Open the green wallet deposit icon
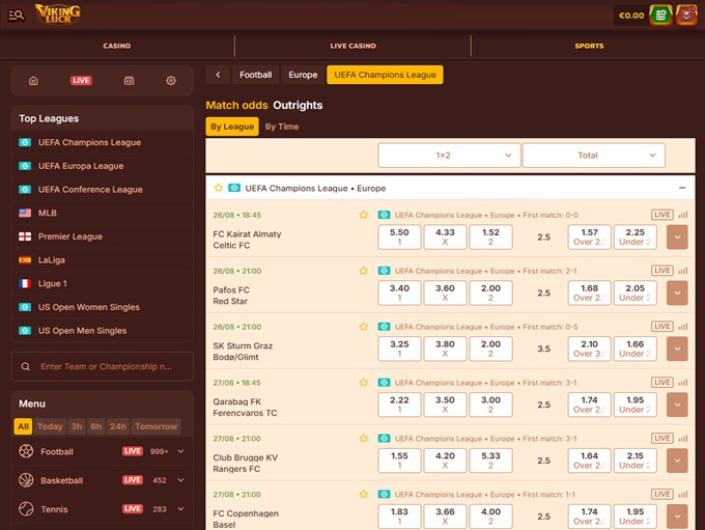This screenshot has width=705, height=530. 660,15
